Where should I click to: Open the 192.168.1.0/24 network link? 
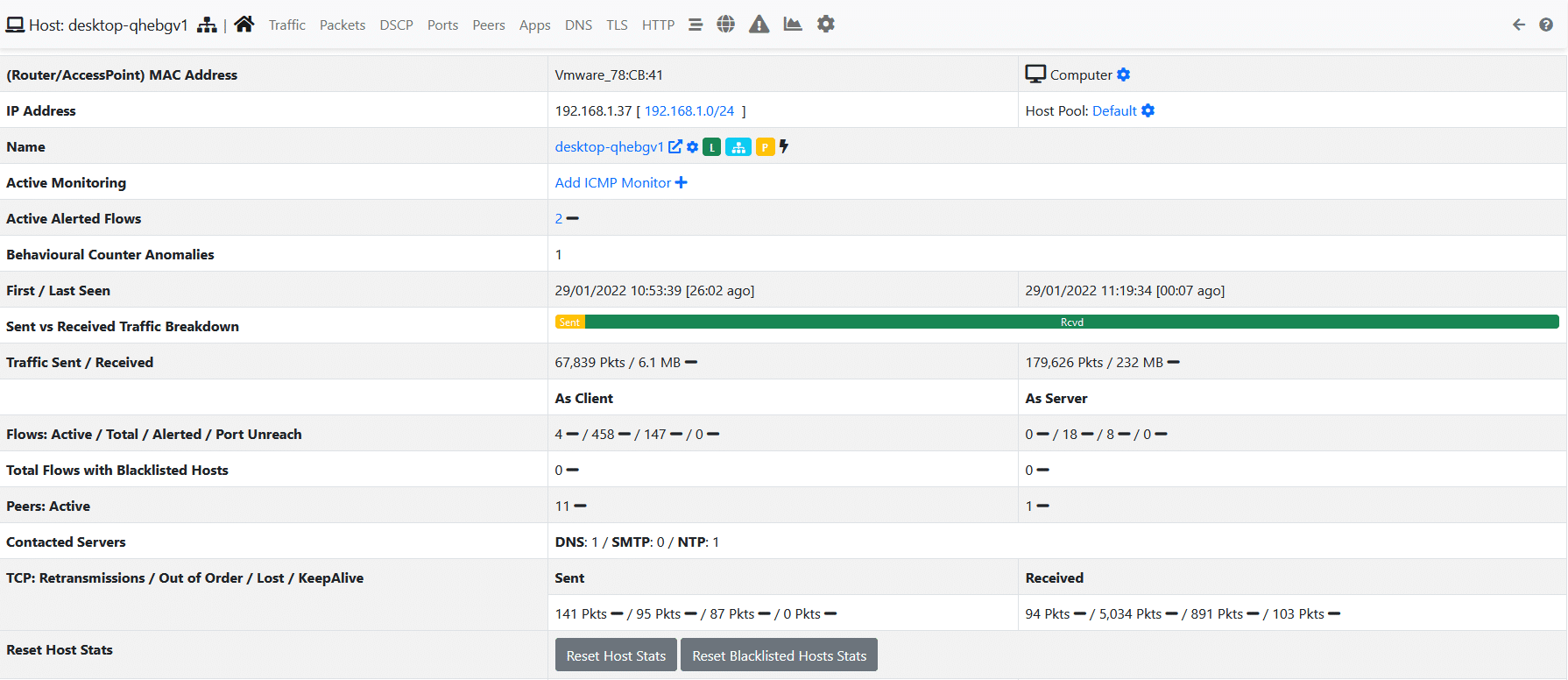[x=689, y=111]
